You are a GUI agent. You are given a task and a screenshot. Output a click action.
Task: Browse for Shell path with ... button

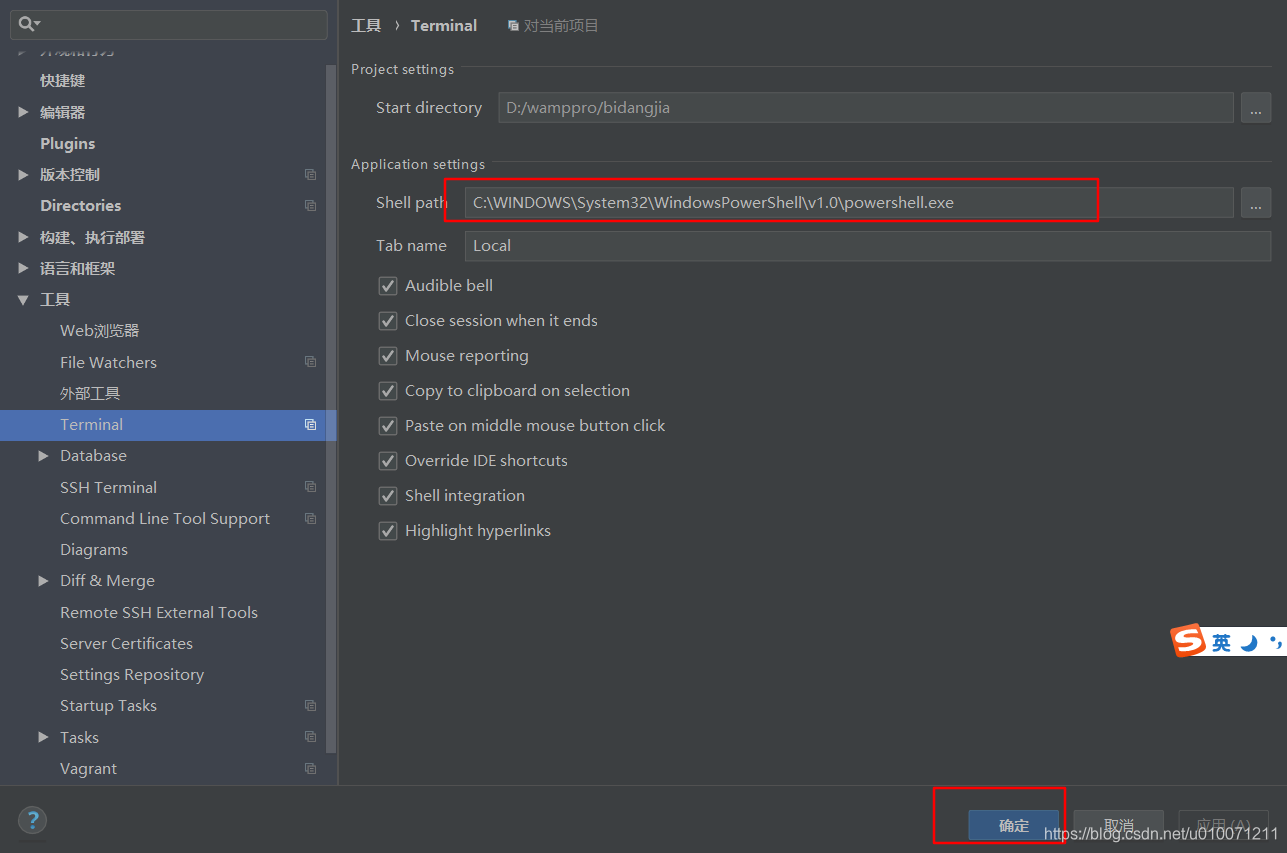[x=1256, y=202]
